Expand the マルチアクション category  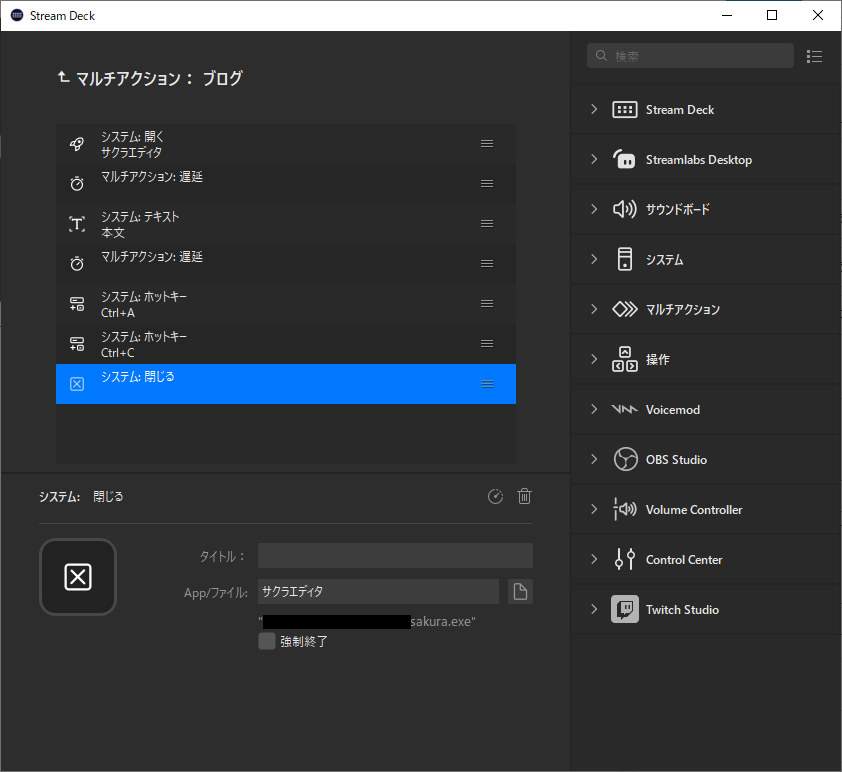tap(594, 309)
